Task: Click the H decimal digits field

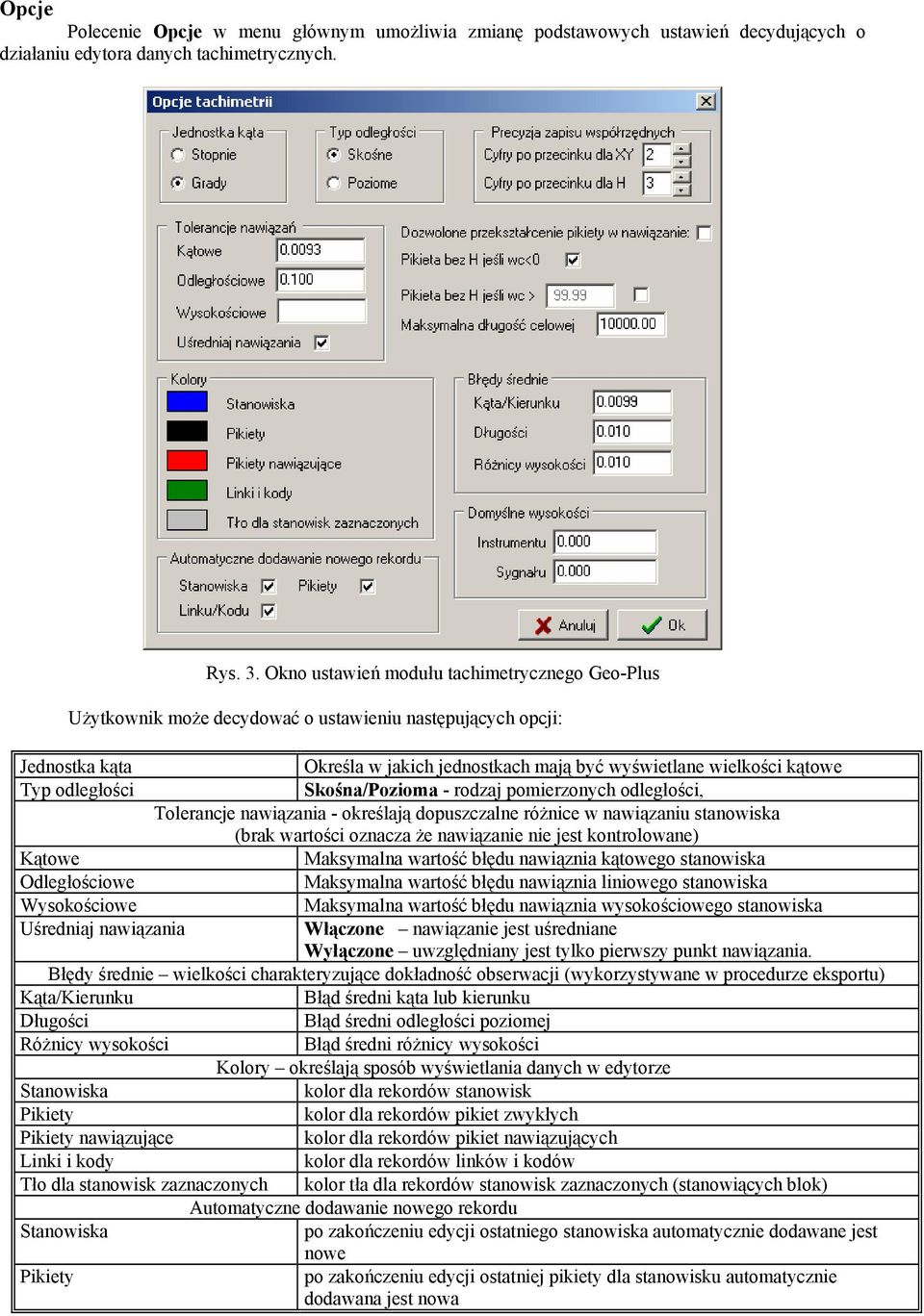Action: (x=657, y=183)
